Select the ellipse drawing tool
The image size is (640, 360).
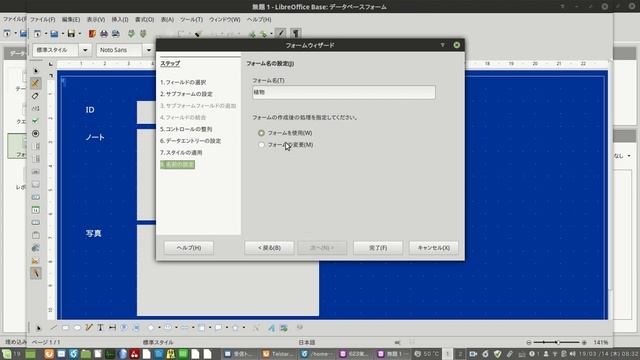pos(77,328)
